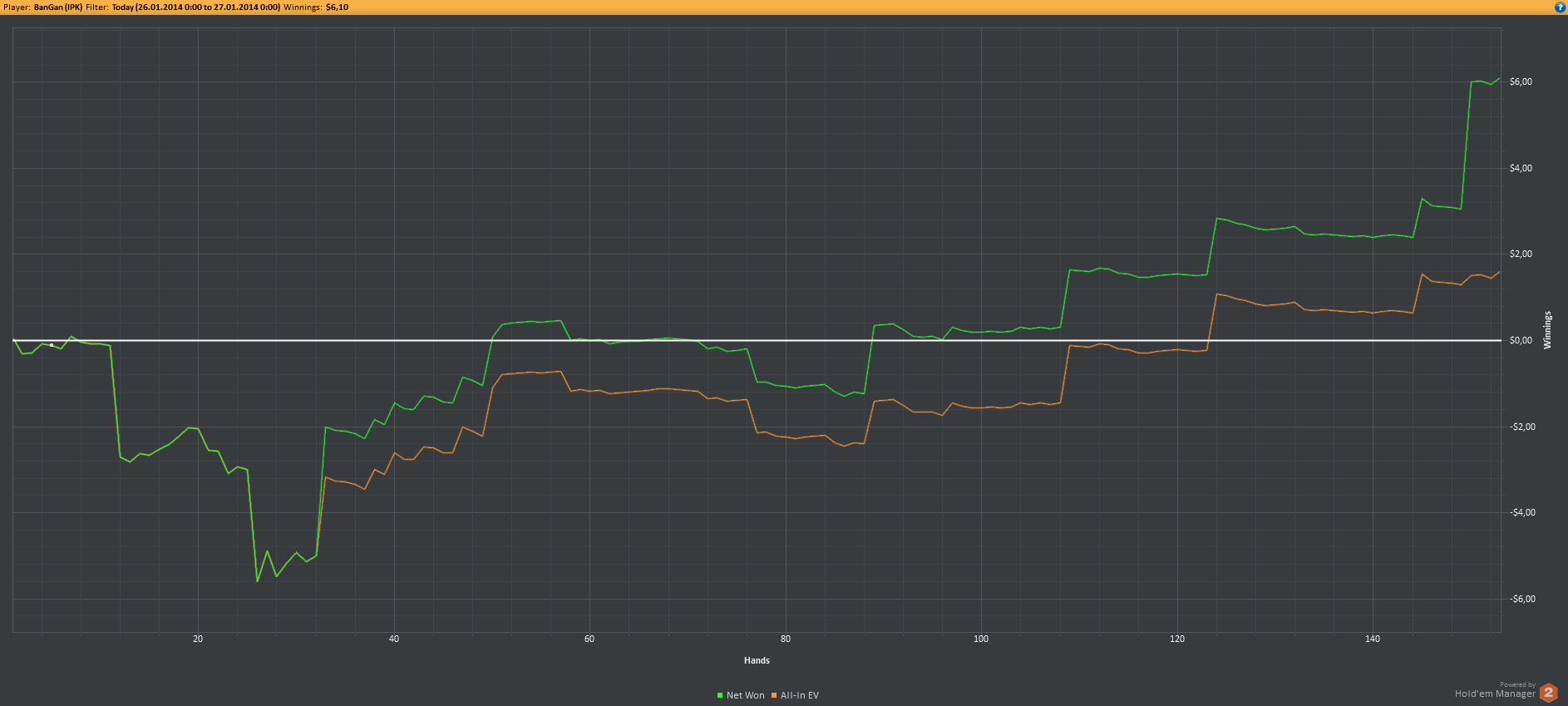The image size is (1568, 706).
Task: Click the small white data point marker
Action: coord(52,345)
